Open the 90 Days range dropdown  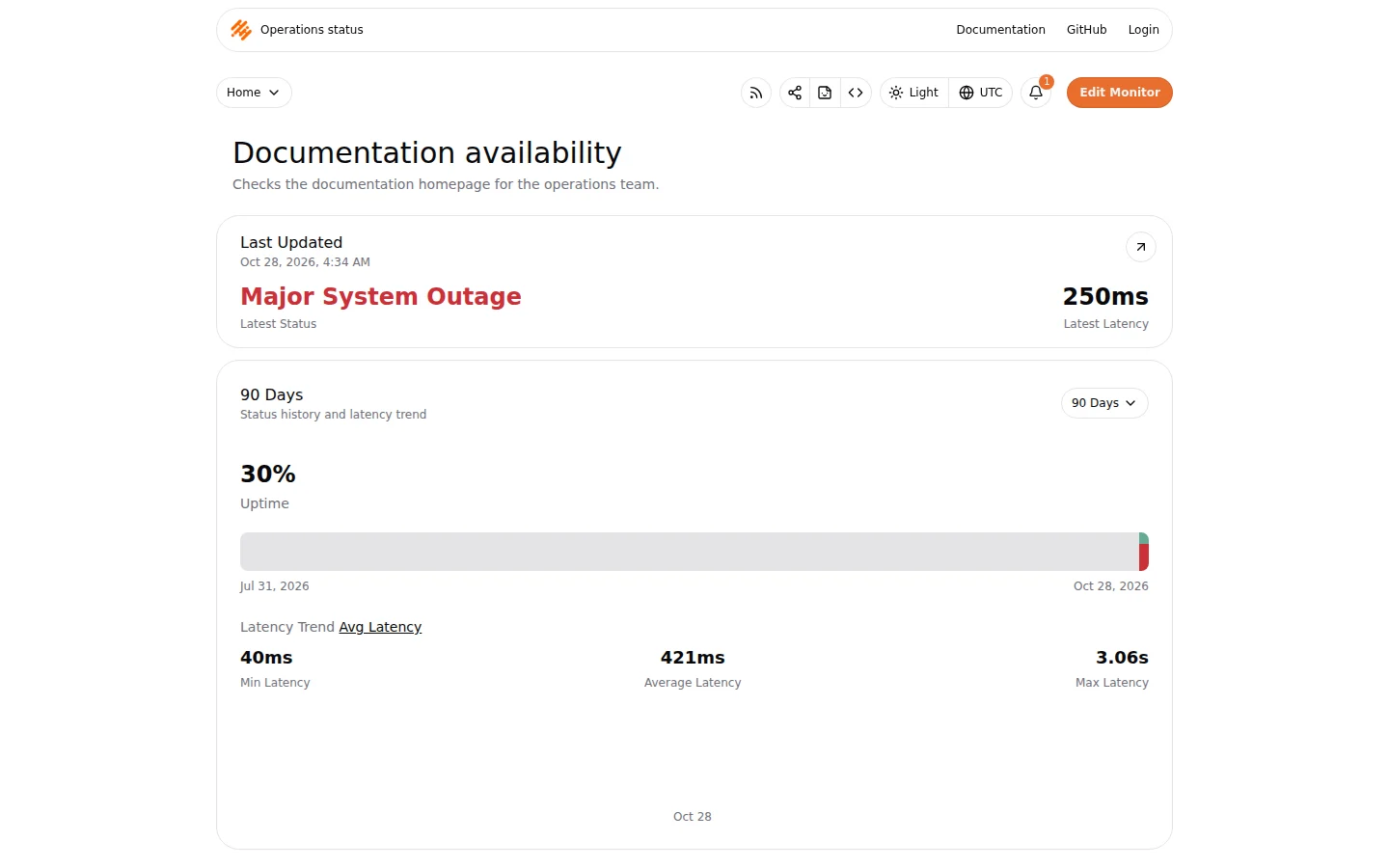click(x=1104, y=403)
